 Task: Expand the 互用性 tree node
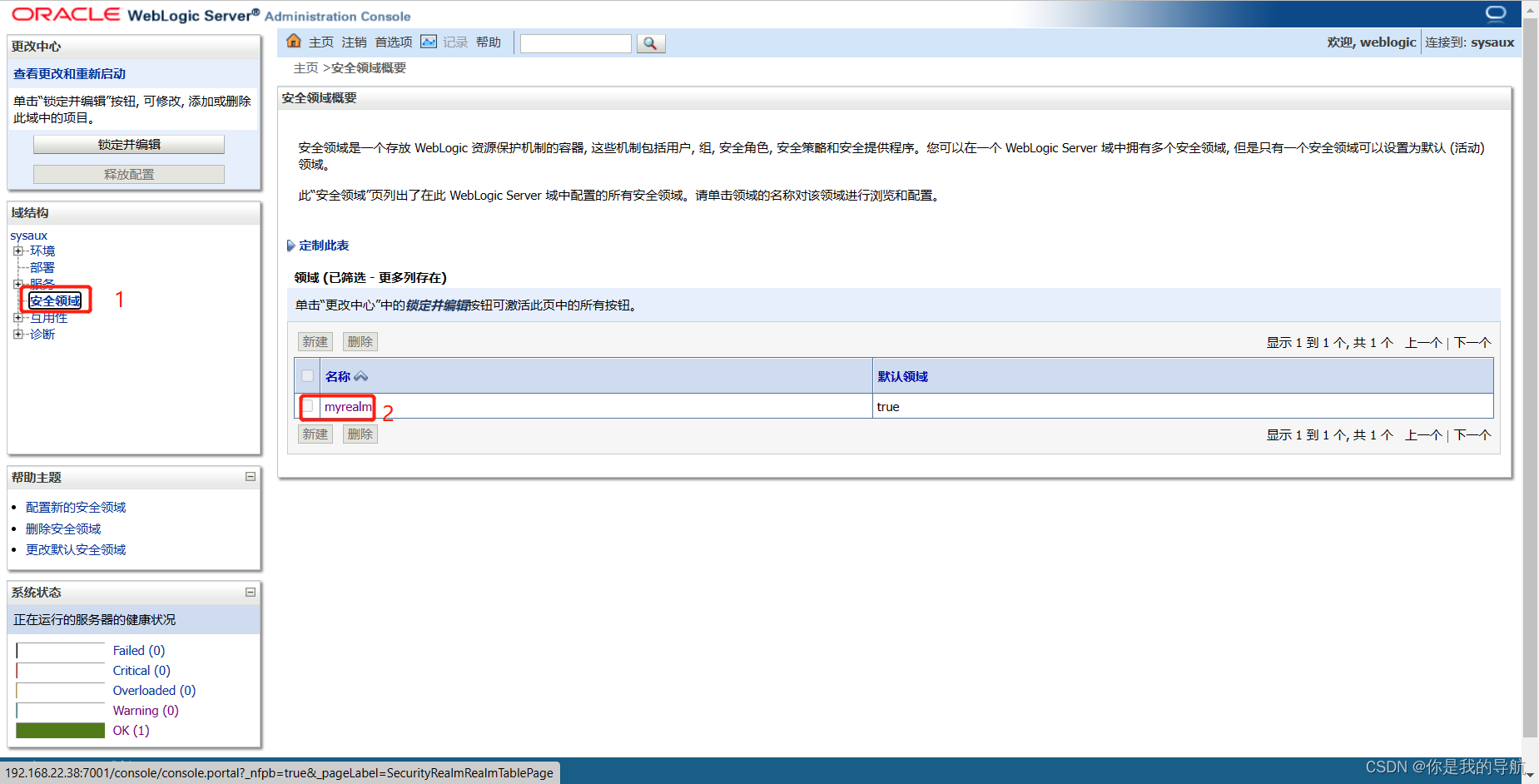pos(17,317)
